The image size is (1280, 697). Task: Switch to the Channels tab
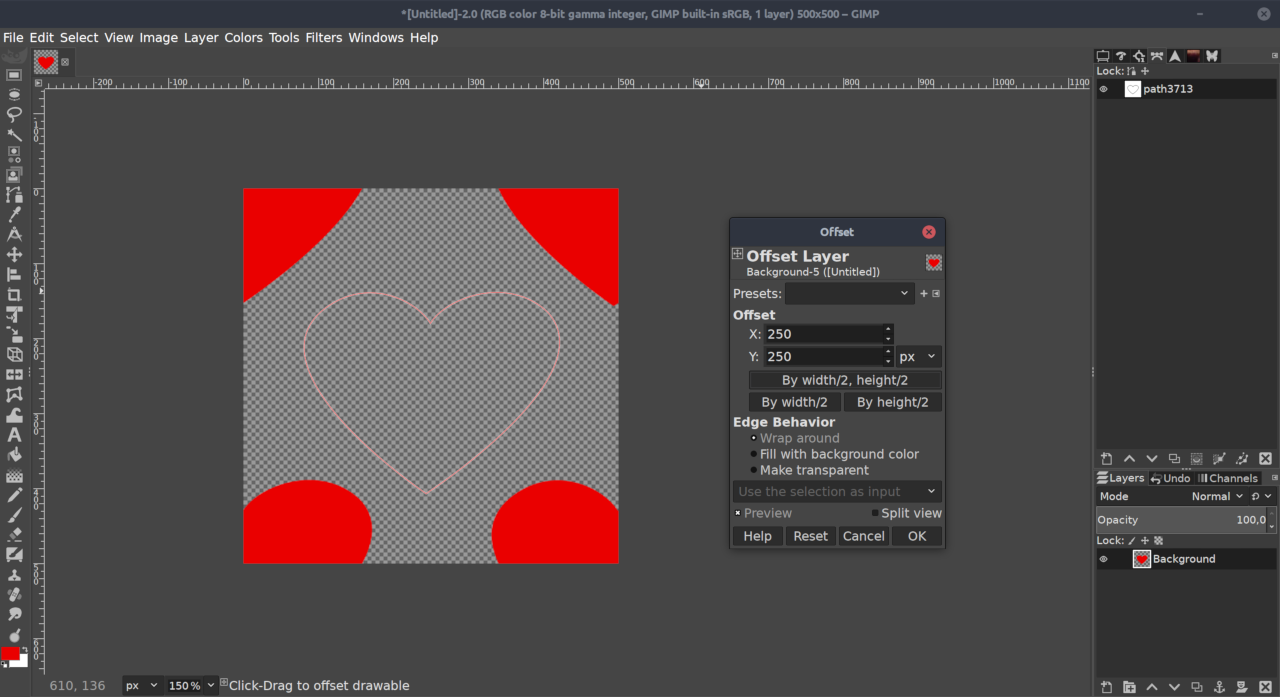(1230, 477)
